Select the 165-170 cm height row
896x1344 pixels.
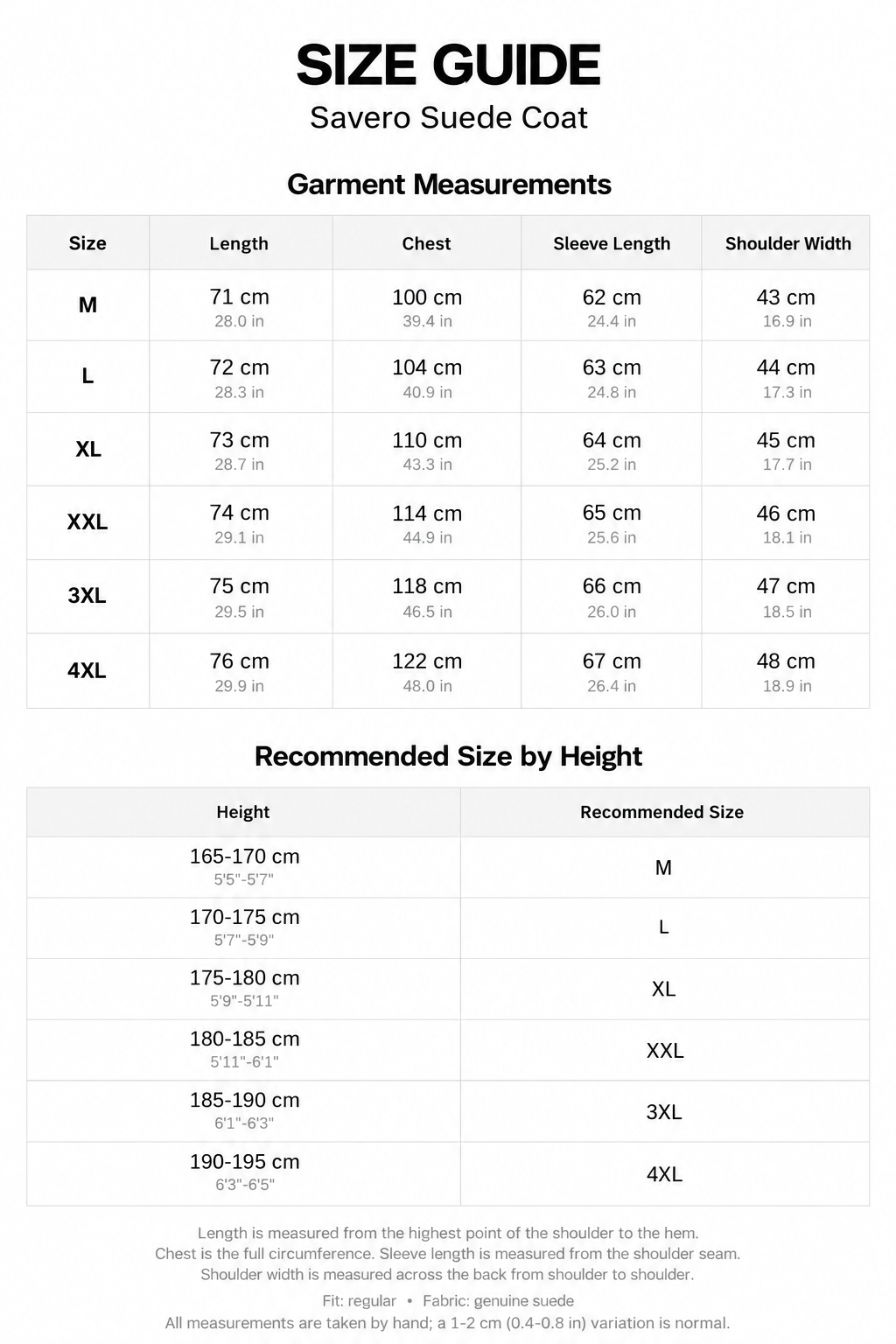pos(448,867)
